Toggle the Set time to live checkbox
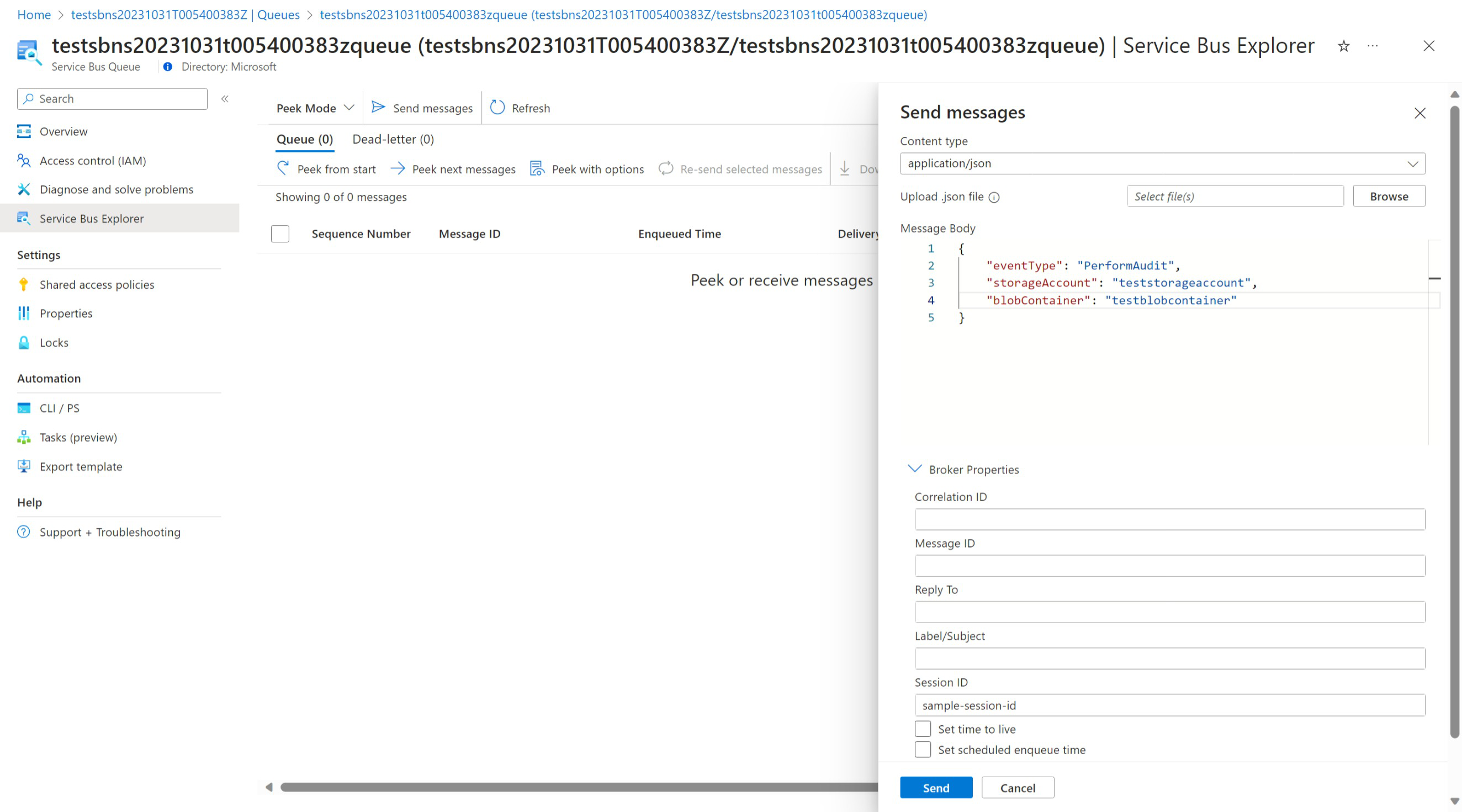 921,729
